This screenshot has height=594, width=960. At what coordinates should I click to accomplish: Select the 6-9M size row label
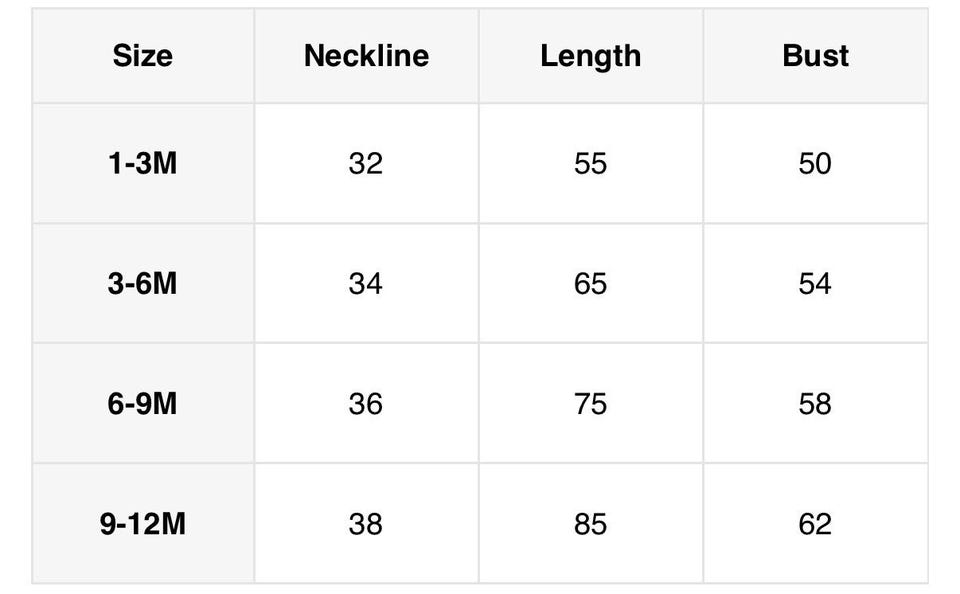(x=142, y=403)
